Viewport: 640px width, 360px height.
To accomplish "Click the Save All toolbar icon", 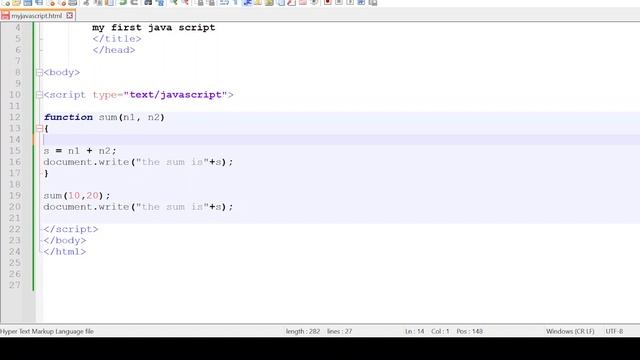I will pyautogui.click(x=39, y=3).
